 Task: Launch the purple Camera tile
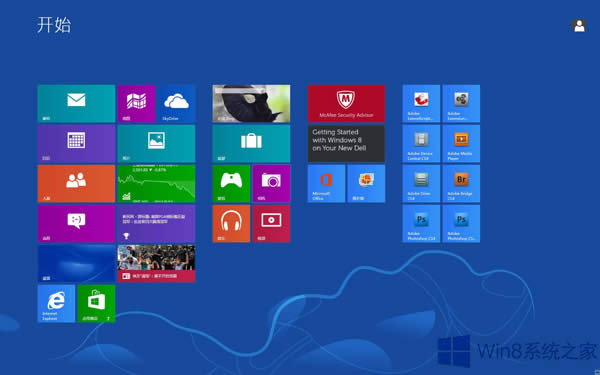pyautogui.click(x=271, y=184)
